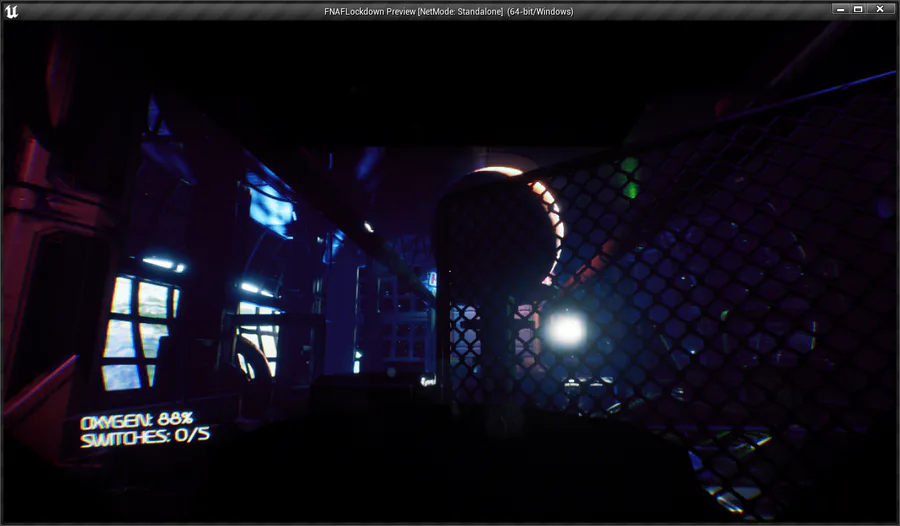Close the FNAFLockdown Preview window
Image resolution: width=900 pixels, height=526 pixels.
880,9
